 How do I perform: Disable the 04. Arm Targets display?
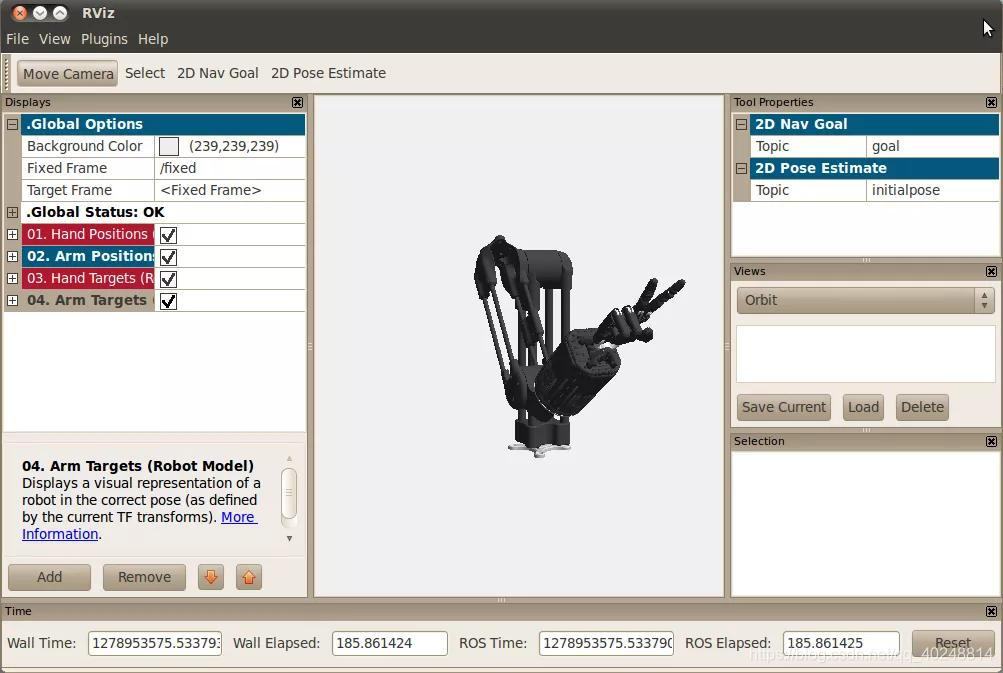click(x=168, y=301)
